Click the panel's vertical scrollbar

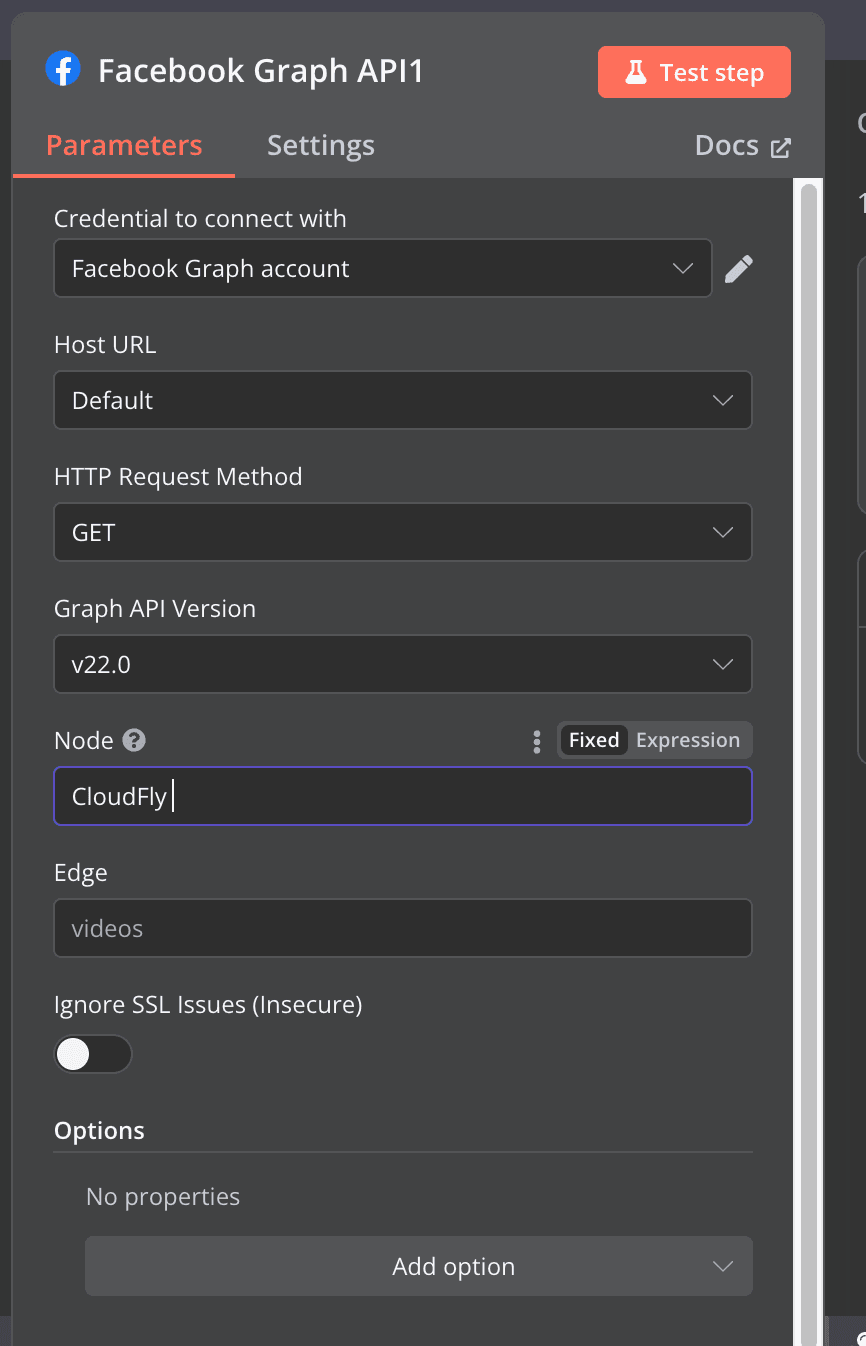(808, 700)
